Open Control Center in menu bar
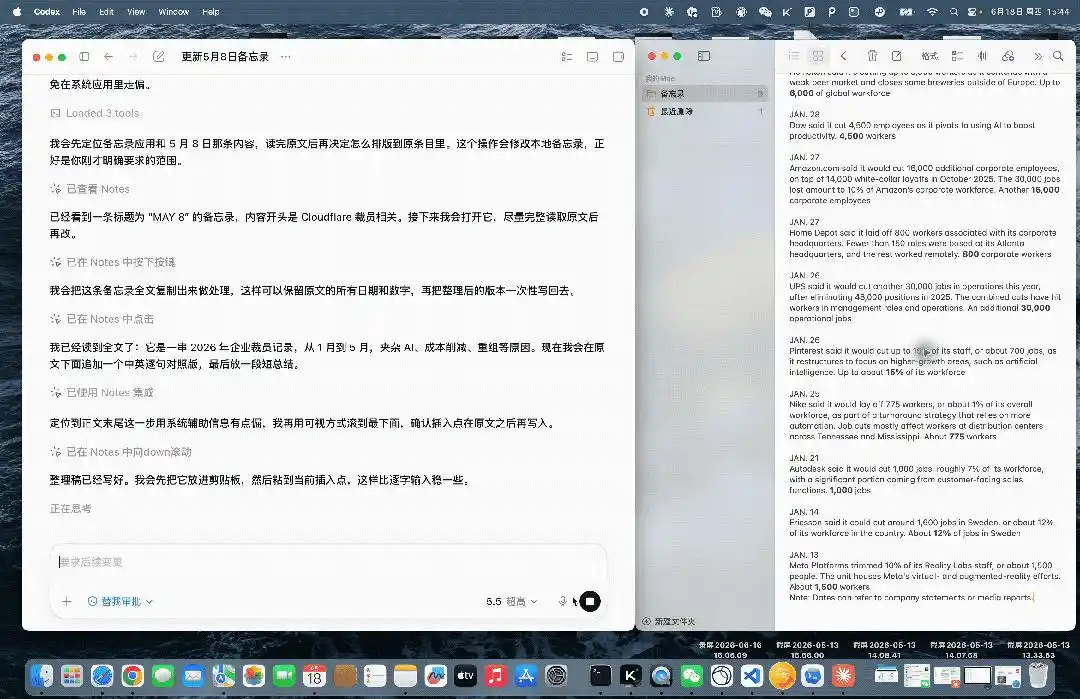The image size is (1080, 699). pos(973,12)
